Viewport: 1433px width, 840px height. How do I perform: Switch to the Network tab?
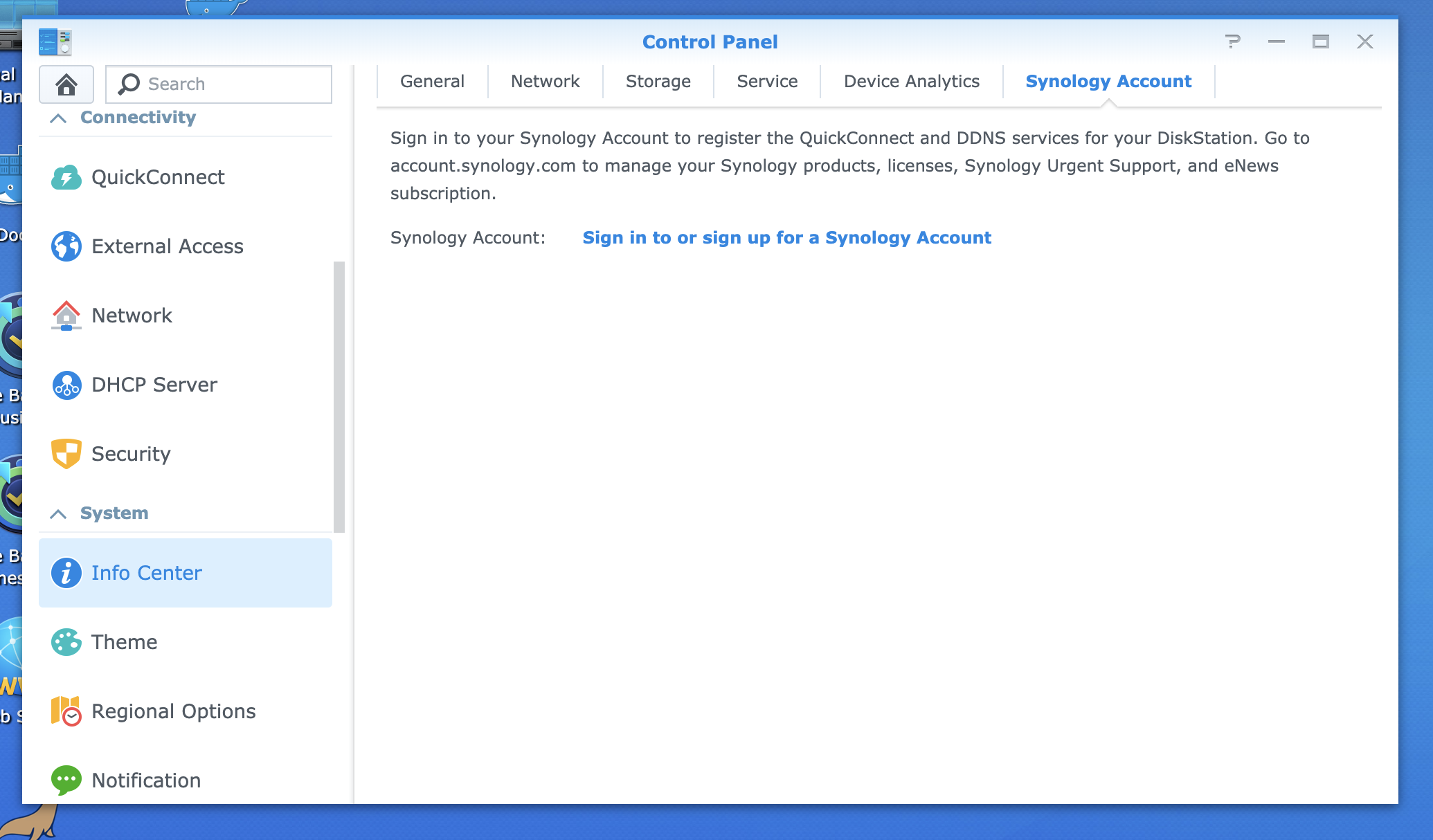coord(545,81)
